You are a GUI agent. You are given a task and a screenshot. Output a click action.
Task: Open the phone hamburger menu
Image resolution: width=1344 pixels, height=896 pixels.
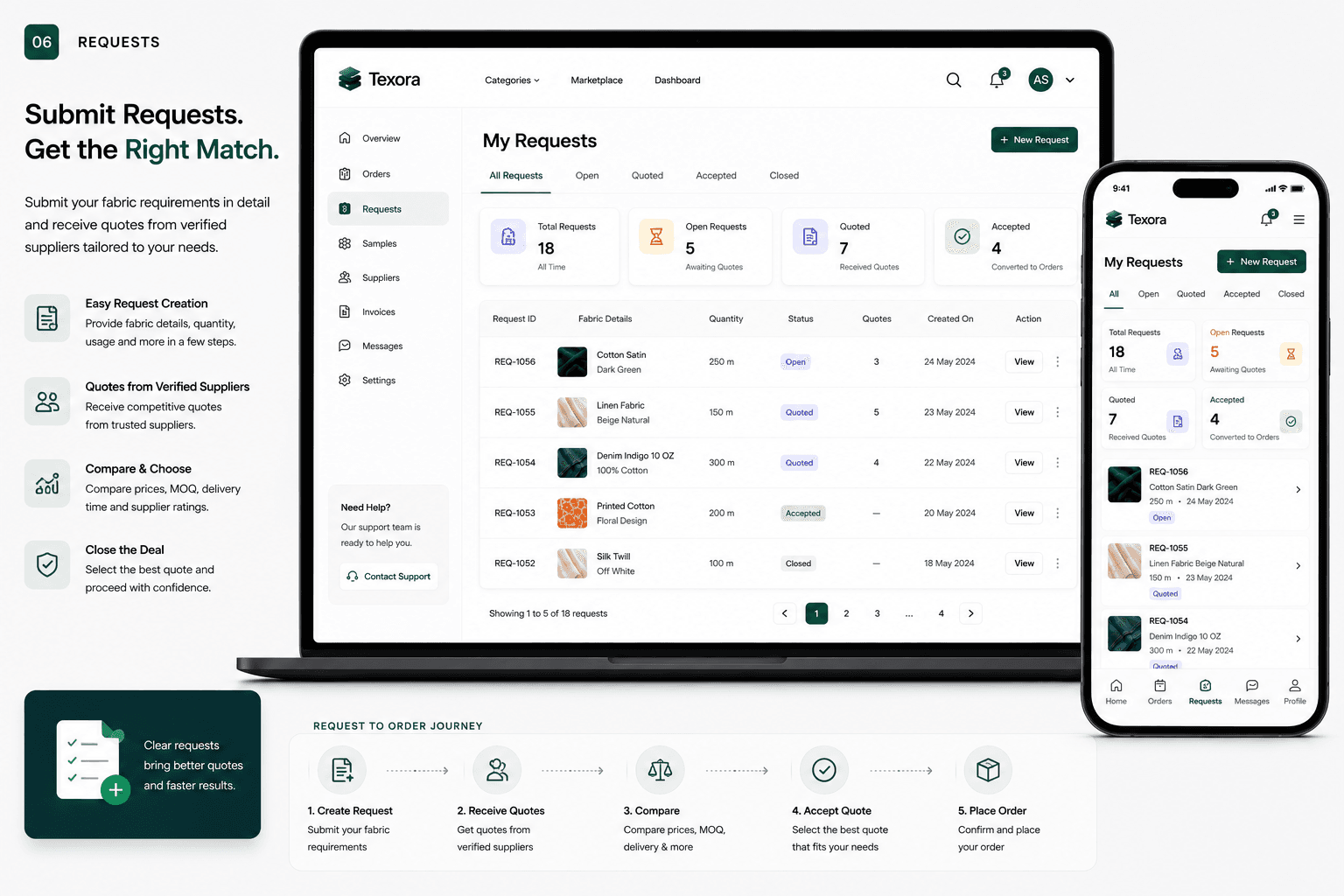1299,220
